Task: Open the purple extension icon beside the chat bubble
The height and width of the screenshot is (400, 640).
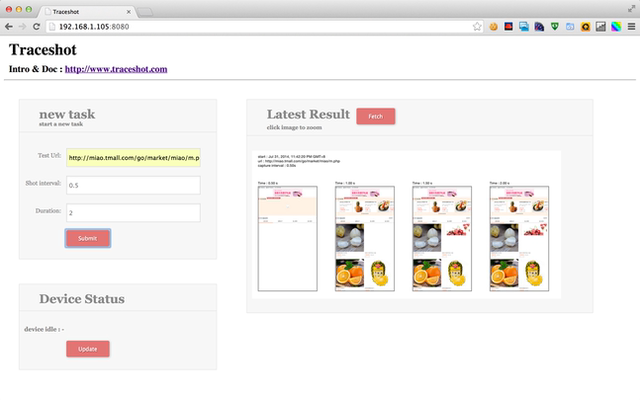Action: tap(539, 27)
